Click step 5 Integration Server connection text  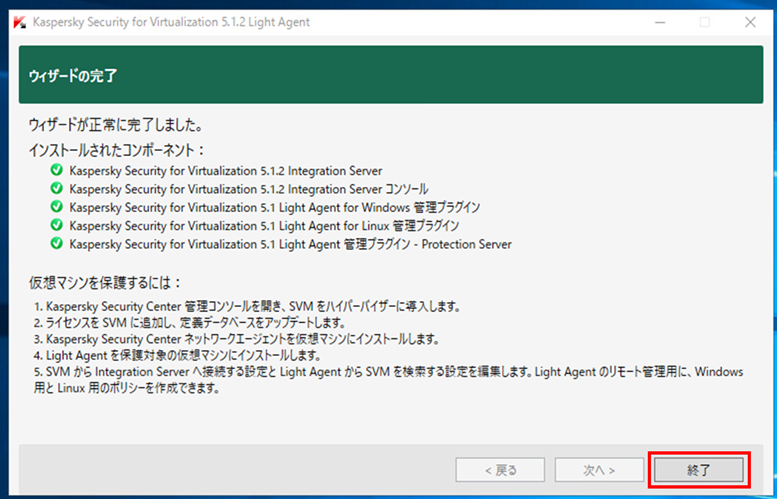pos(389,380)
